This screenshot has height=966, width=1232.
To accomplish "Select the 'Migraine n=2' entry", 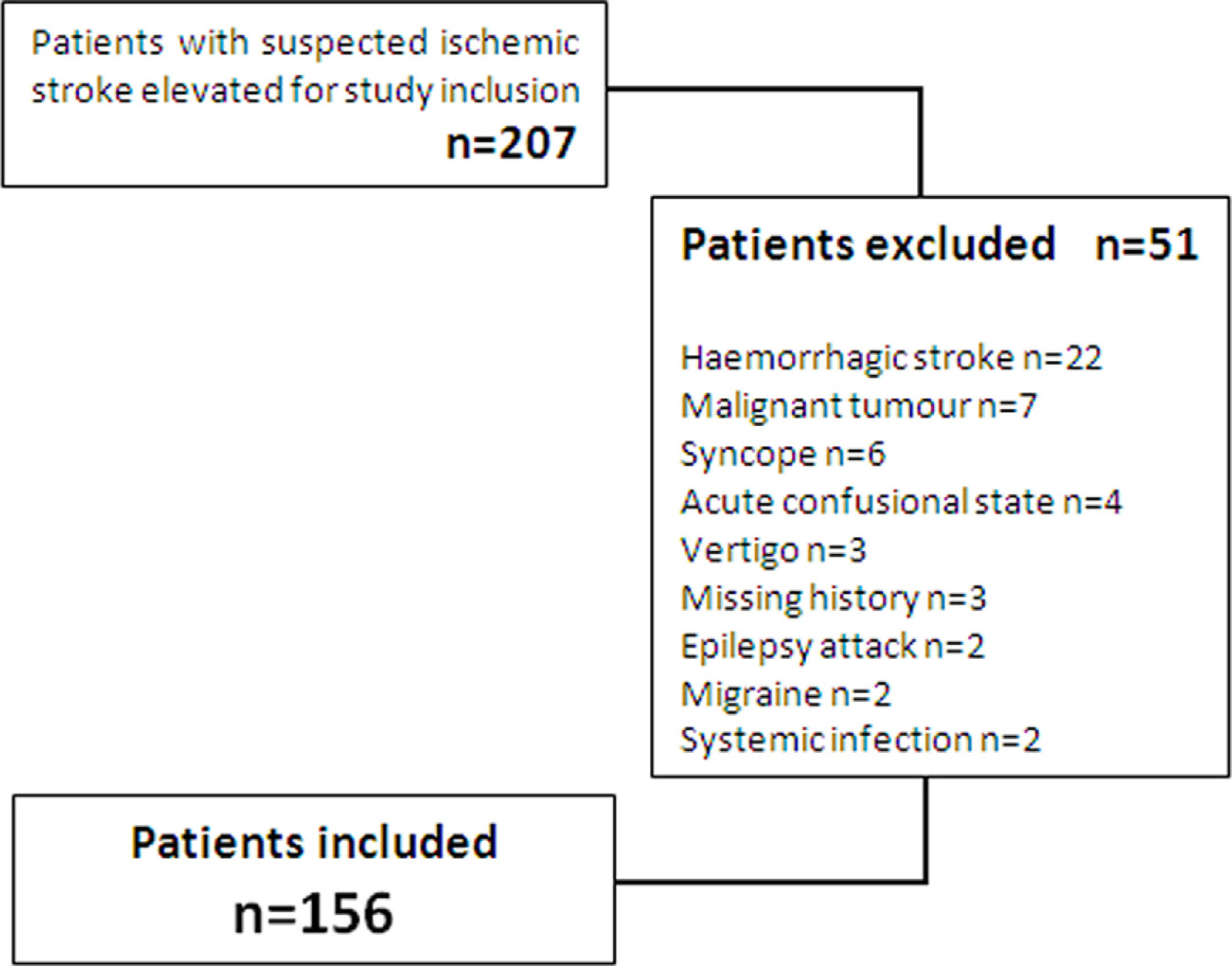I will click(x=786, y=694).
